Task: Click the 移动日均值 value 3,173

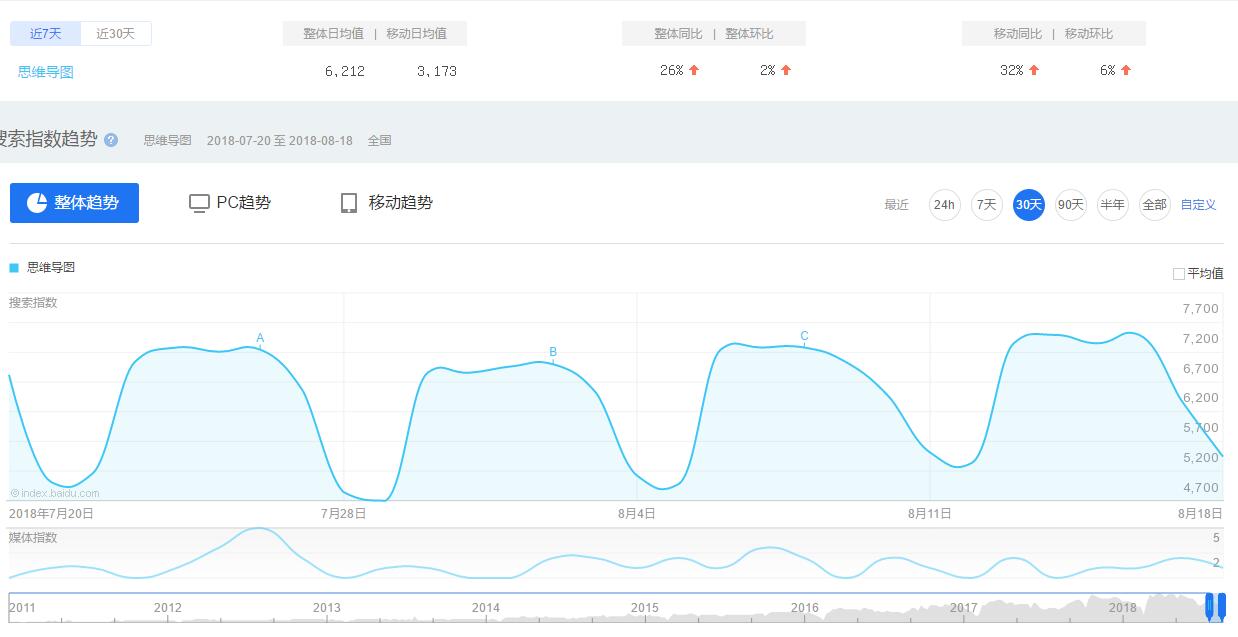Action: click(x=437, y=71)
